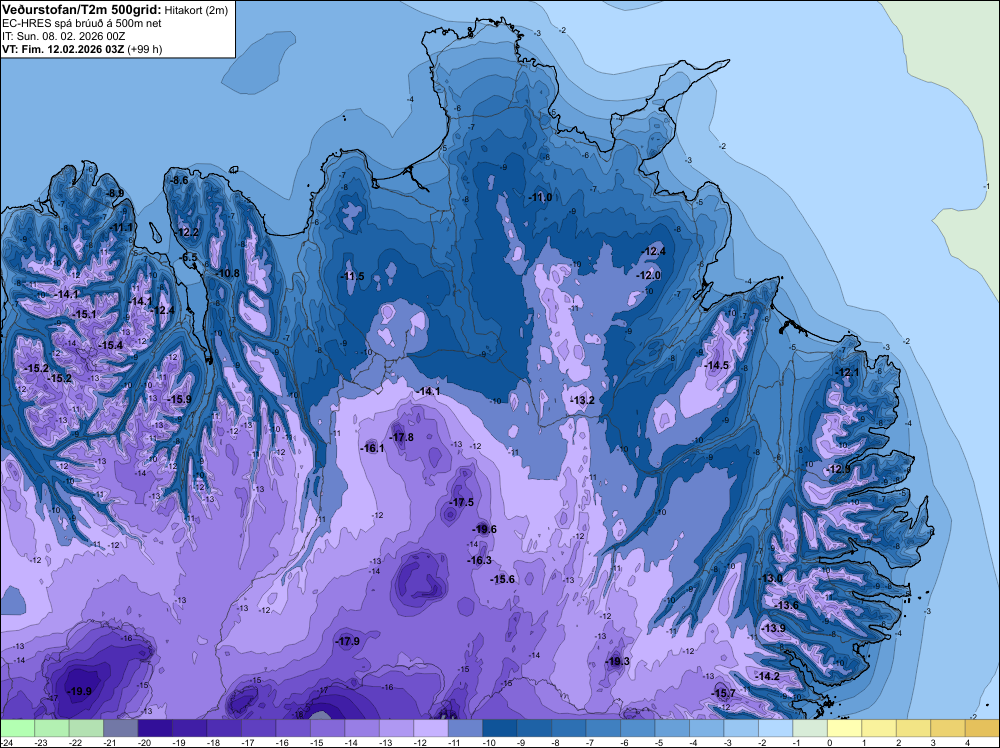Select the -20 dark purple legend swatch
The image size is (1000, 748).
(x=155, y=728)
